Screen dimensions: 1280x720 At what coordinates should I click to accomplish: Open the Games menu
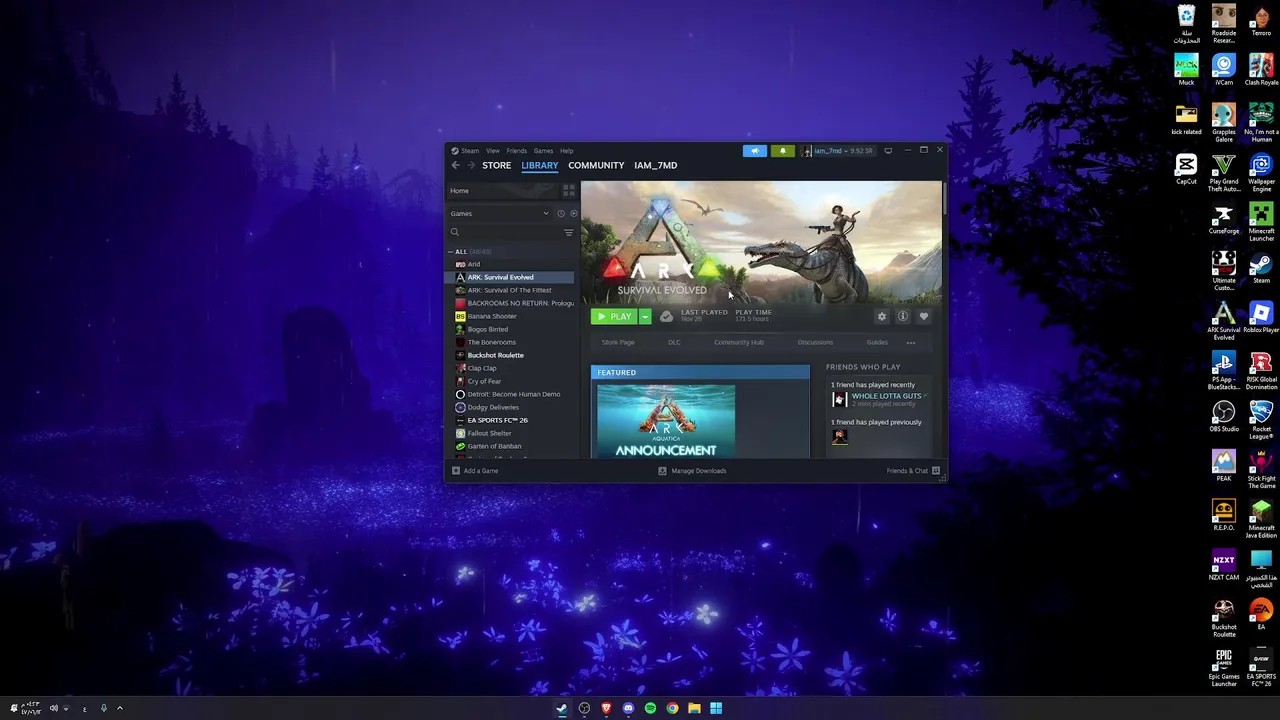tap(543, 151)
